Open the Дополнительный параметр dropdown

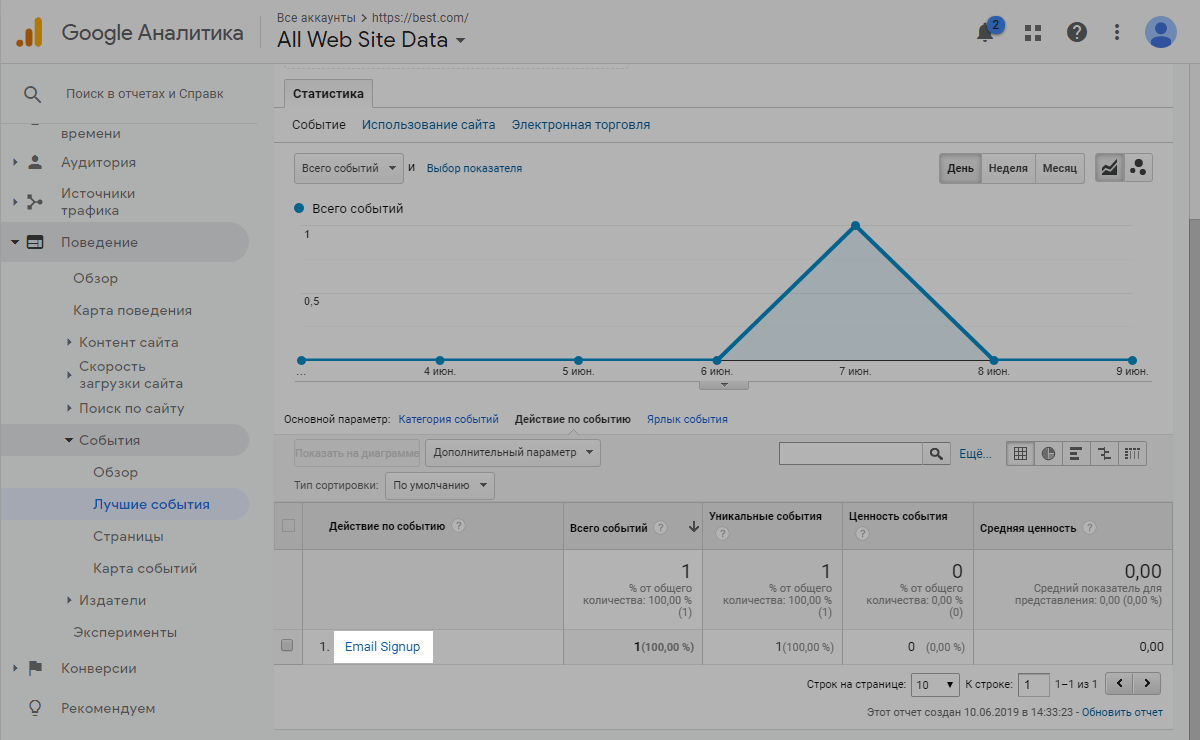512,453
